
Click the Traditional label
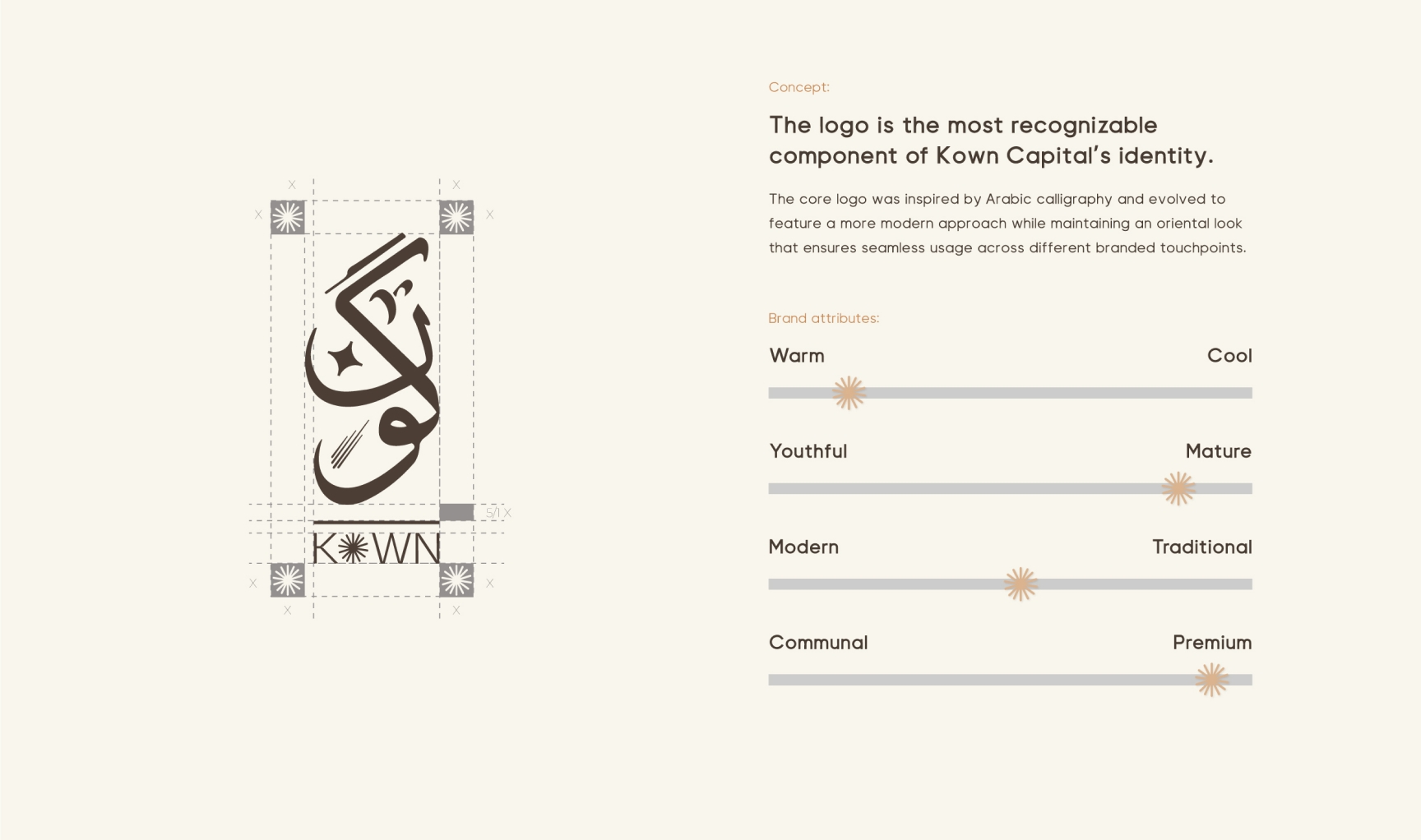click(1202, 547)
